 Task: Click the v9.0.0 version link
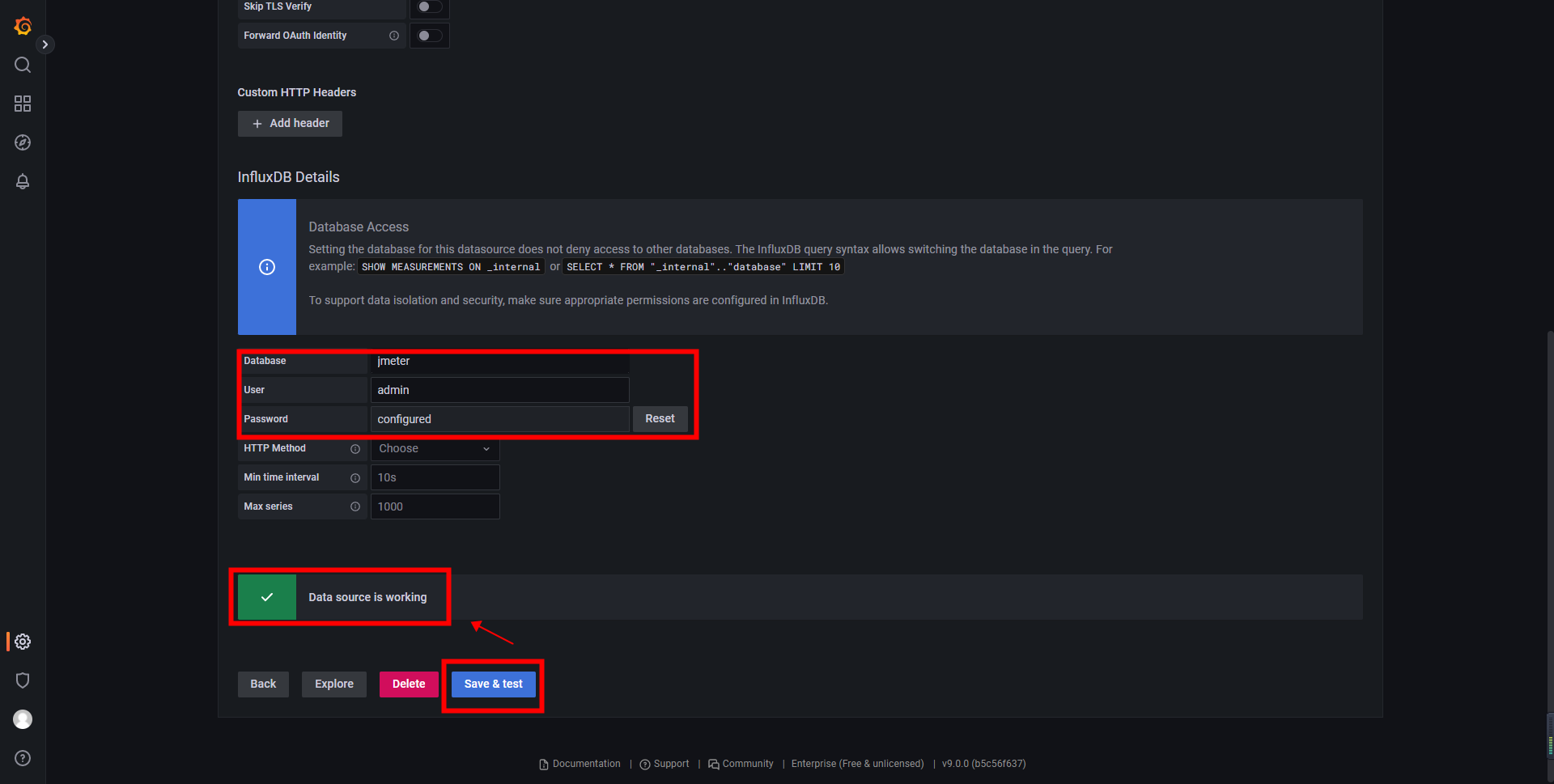tap(983, 764)
